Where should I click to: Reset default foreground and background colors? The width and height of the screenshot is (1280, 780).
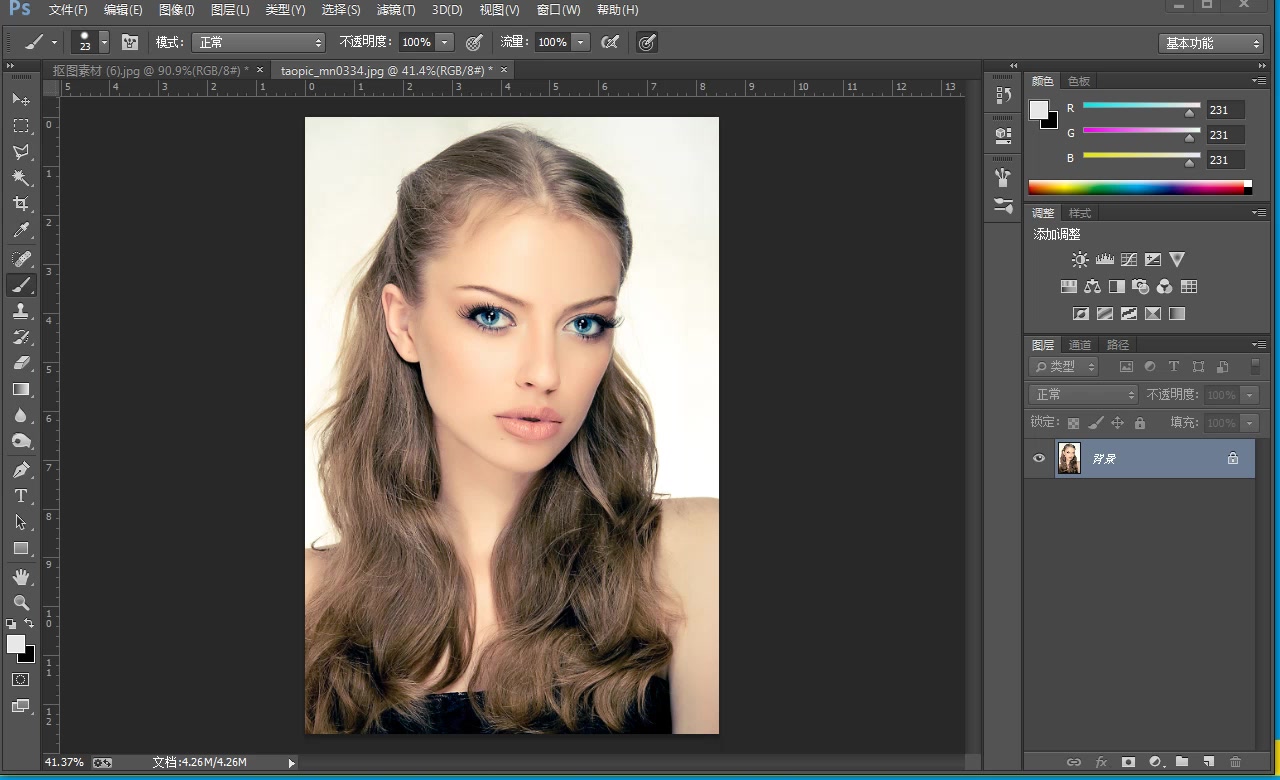point(11,624)
